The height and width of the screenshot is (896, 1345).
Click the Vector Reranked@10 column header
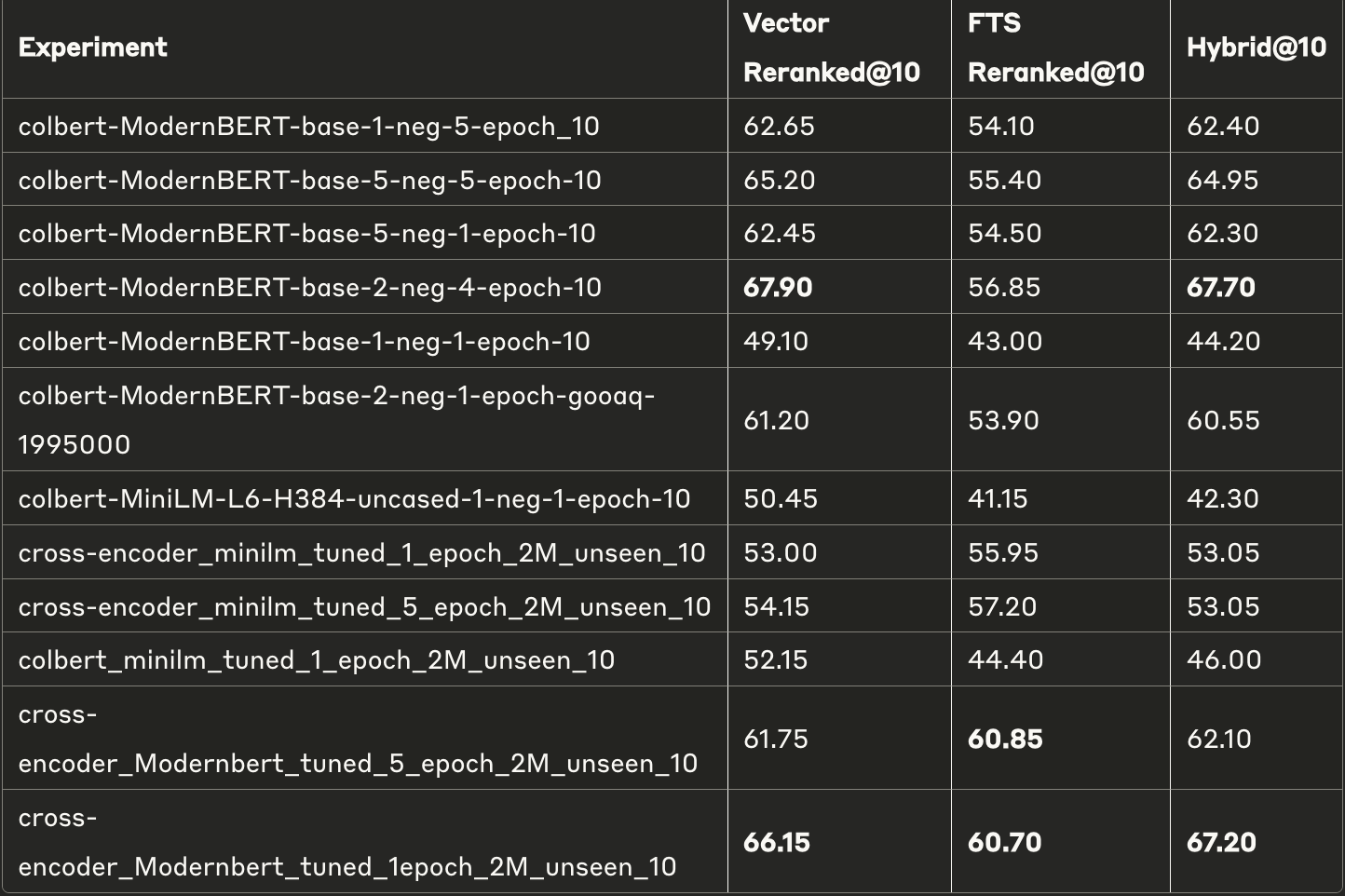click(831, 48)
